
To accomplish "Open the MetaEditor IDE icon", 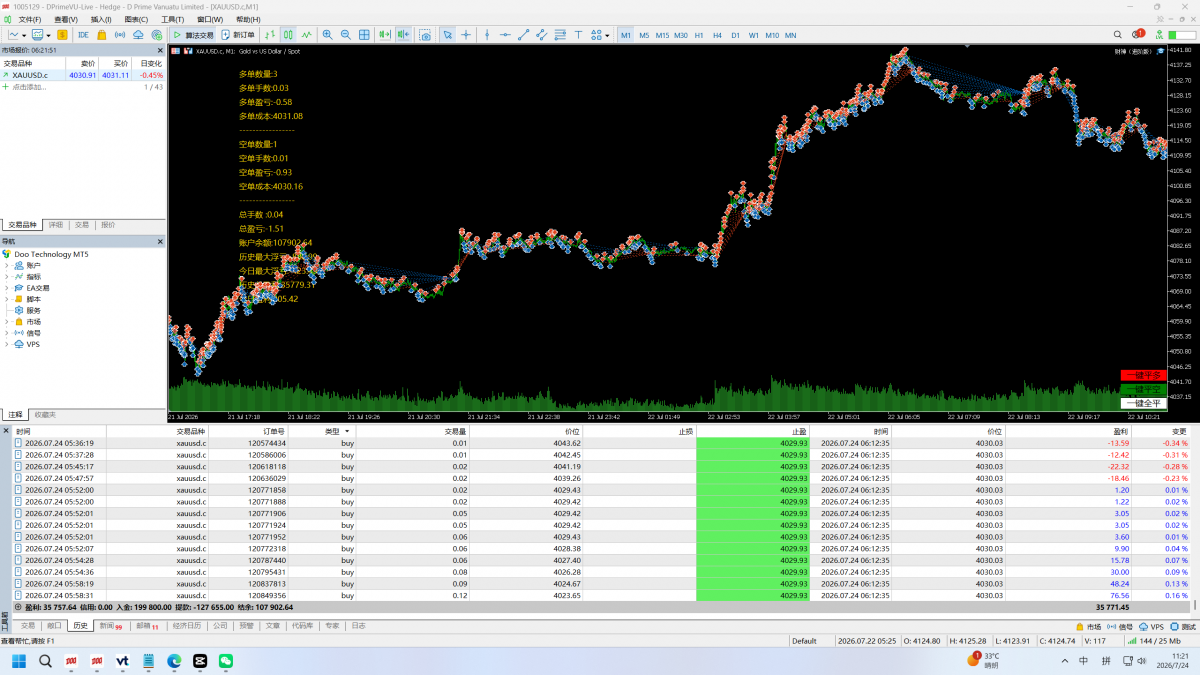I will click(x=83, y=34).
